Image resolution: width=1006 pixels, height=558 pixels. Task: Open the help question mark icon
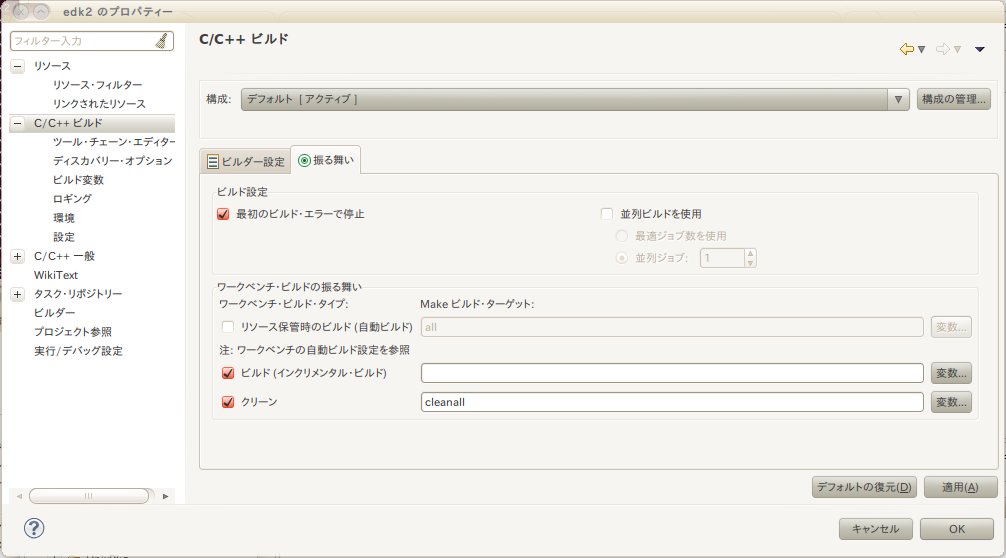[34, 528]
